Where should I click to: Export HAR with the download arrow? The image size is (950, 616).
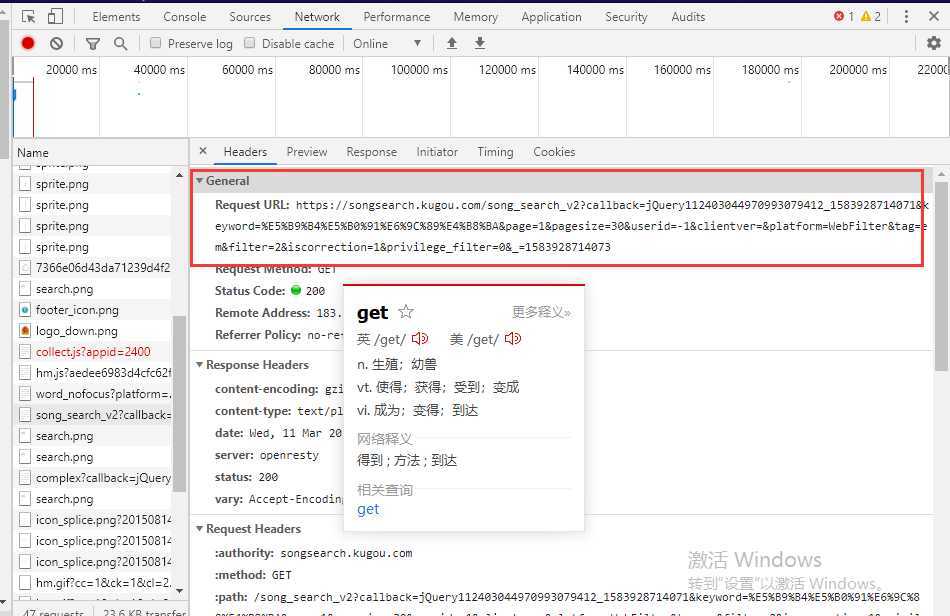tap(480, 43)
